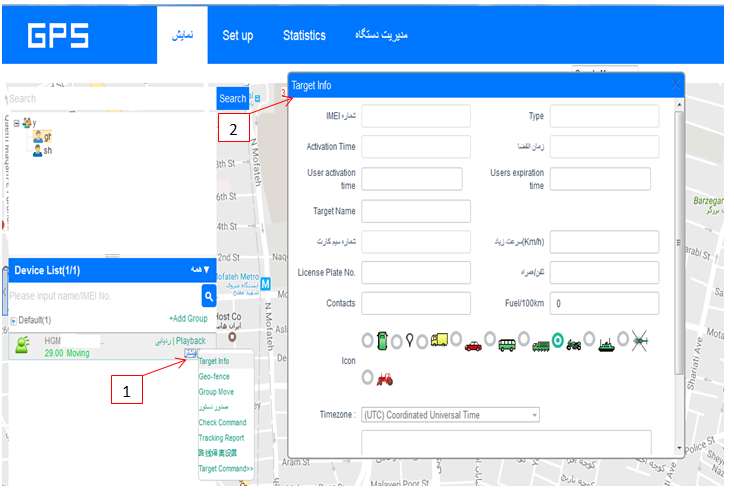Click the Playback link for HGM
Image resolution: width=734 pixels, height=498 pixels.
tap(191, 341)
